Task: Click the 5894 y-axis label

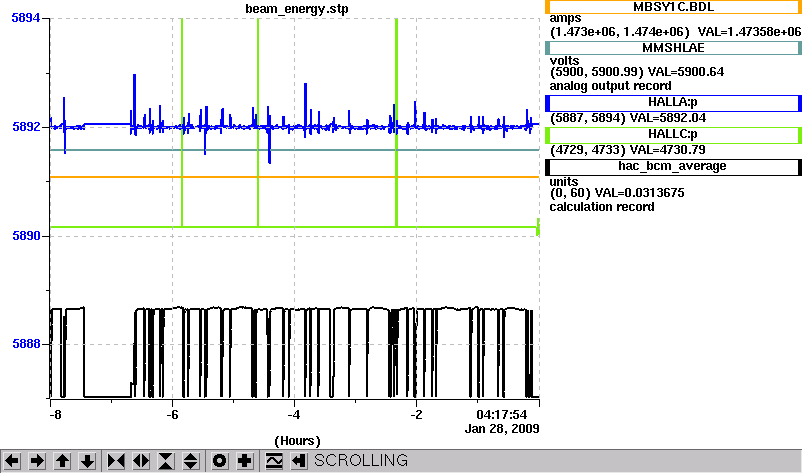Action: [x=26, y=18]
